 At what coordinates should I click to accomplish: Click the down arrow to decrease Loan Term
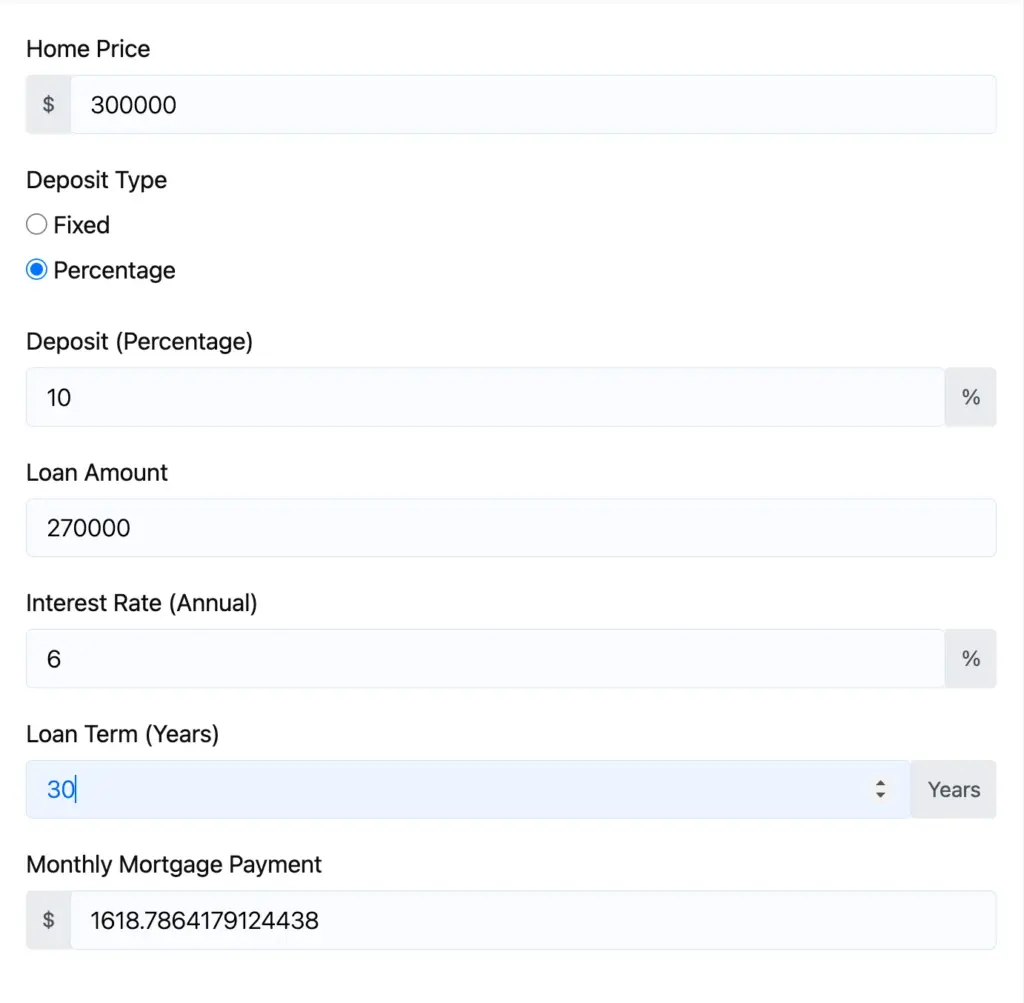[x=880, y=795]
